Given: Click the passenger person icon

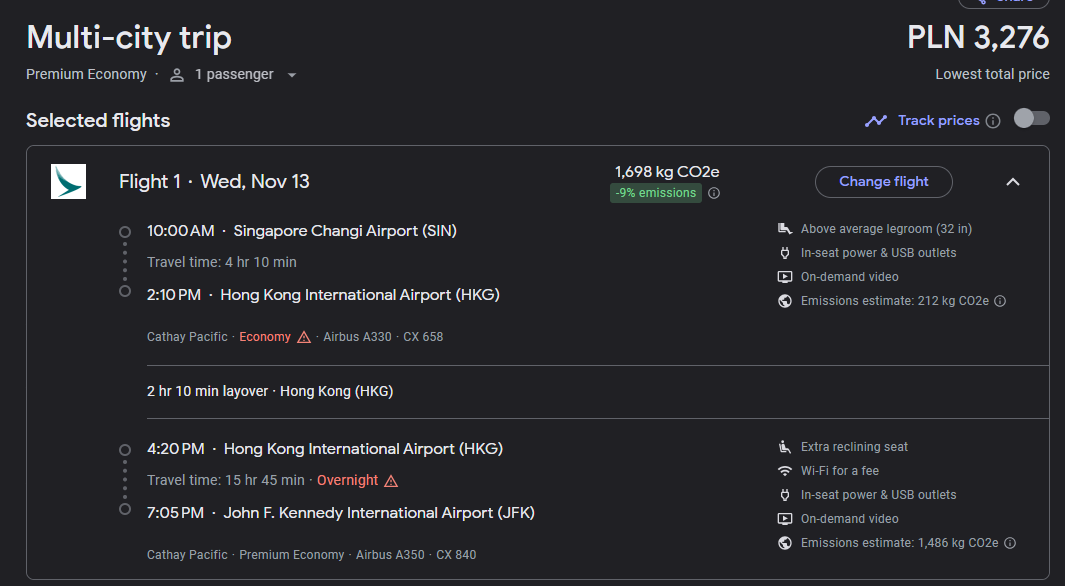Looking at the screenshot, I should [177, 75].
